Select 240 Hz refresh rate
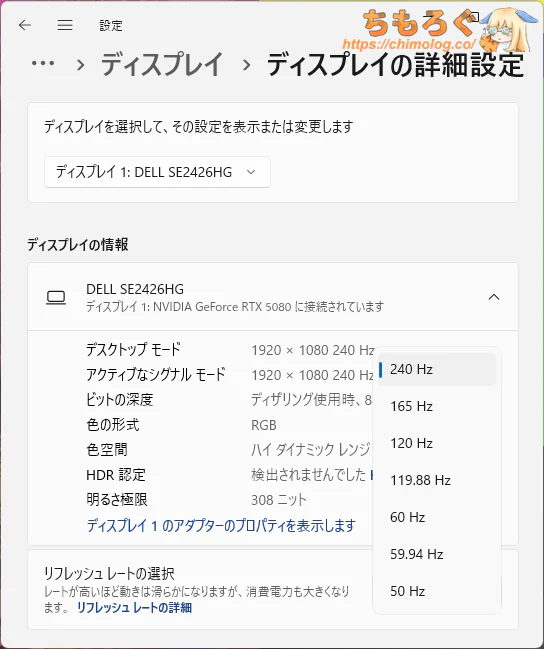Image resolution: width=544 pixels, height=649 pixels. pos(437,369)
